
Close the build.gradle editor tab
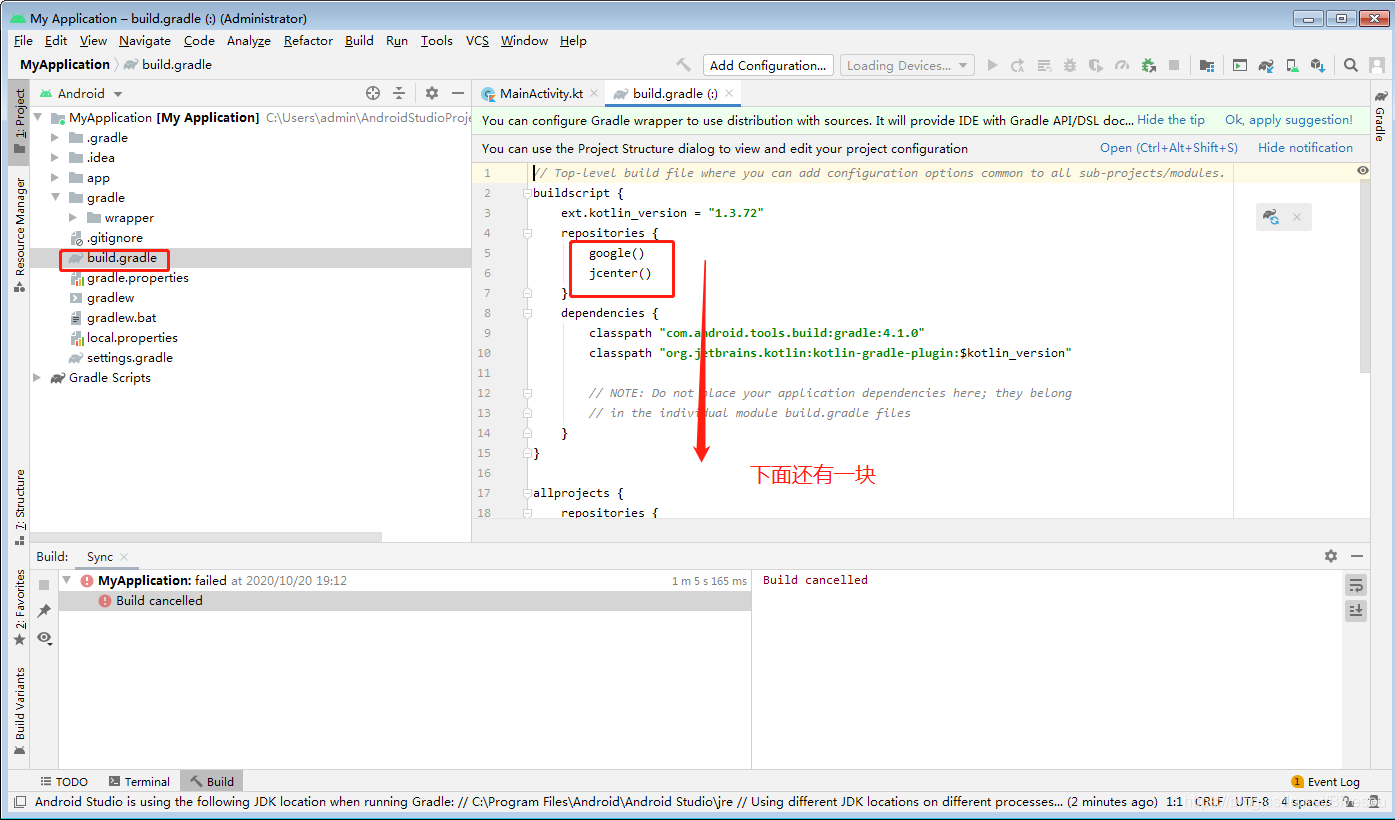point(730,93)
